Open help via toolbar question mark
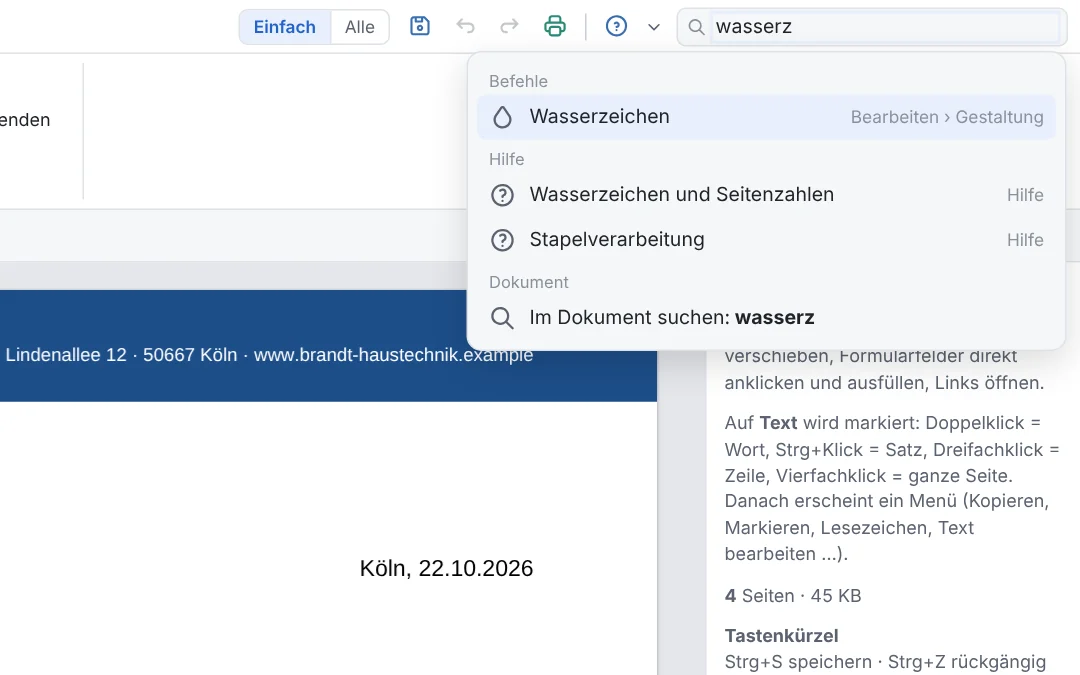 point(616,26)
